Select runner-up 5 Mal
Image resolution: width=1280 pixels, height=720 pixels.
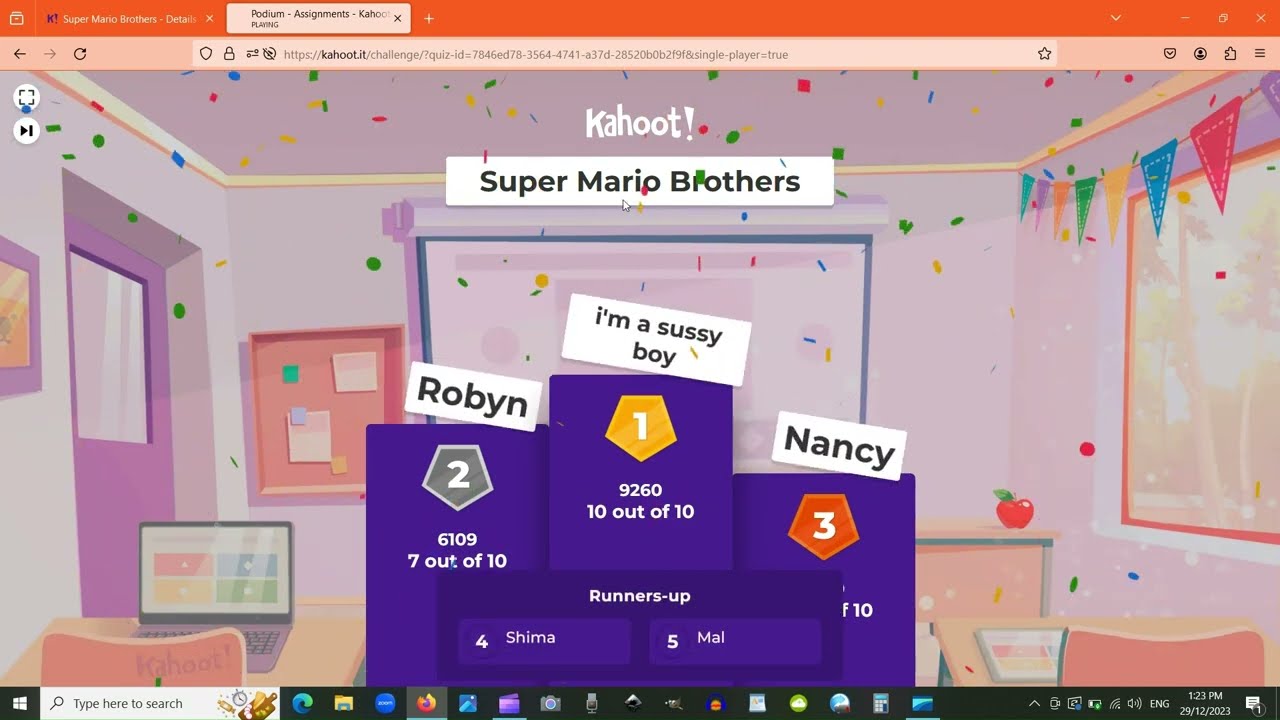pos(735,641)
